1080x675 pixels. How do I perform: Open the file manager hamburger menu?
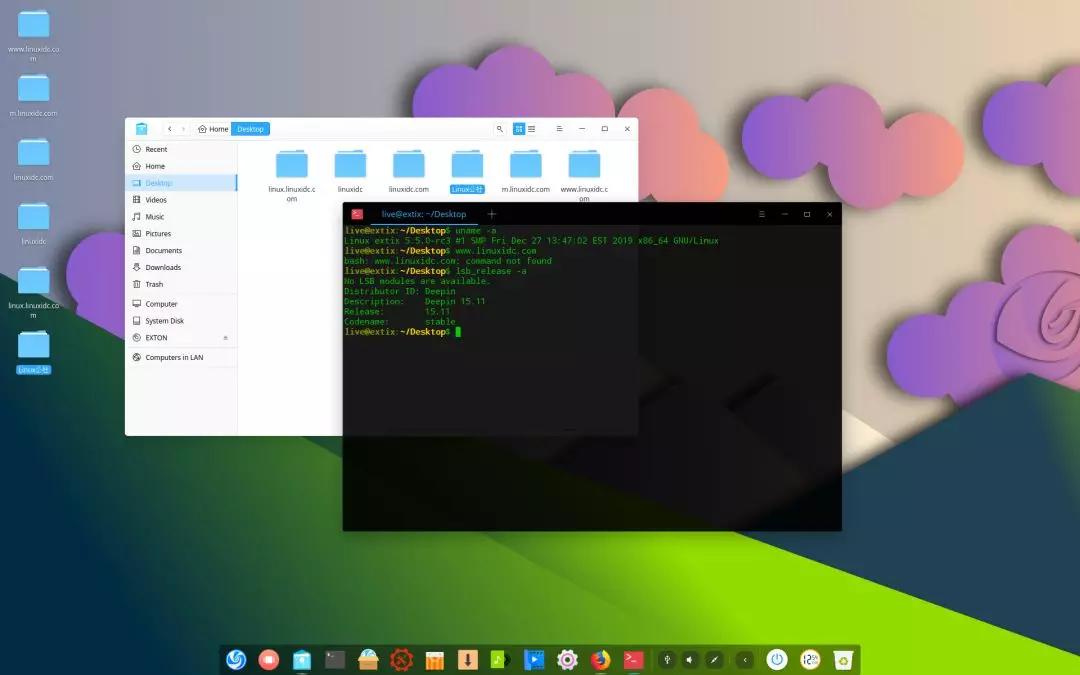pos(559,129)
